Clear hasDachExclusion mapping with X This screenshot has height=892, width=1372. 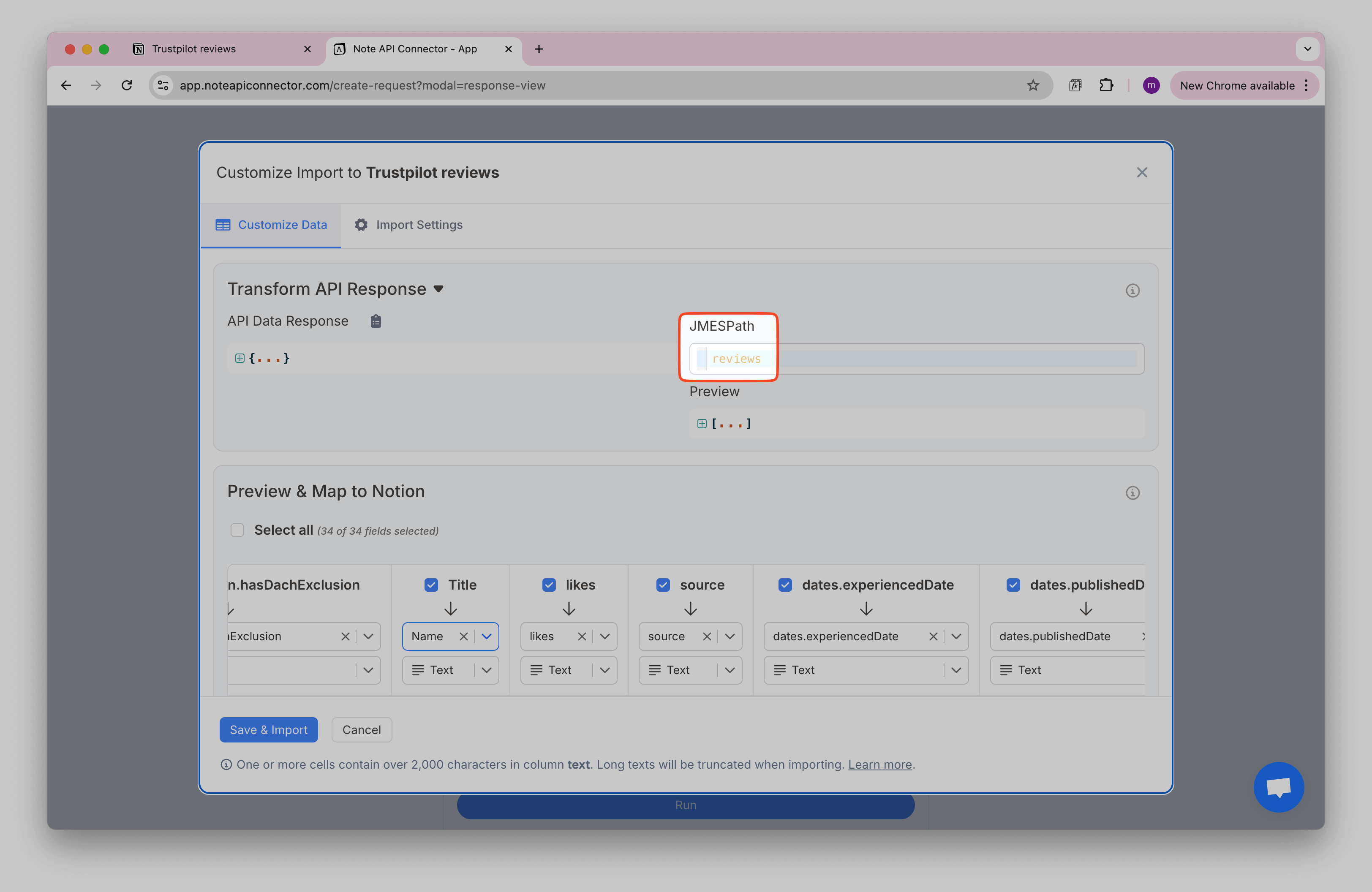(345, 636)
